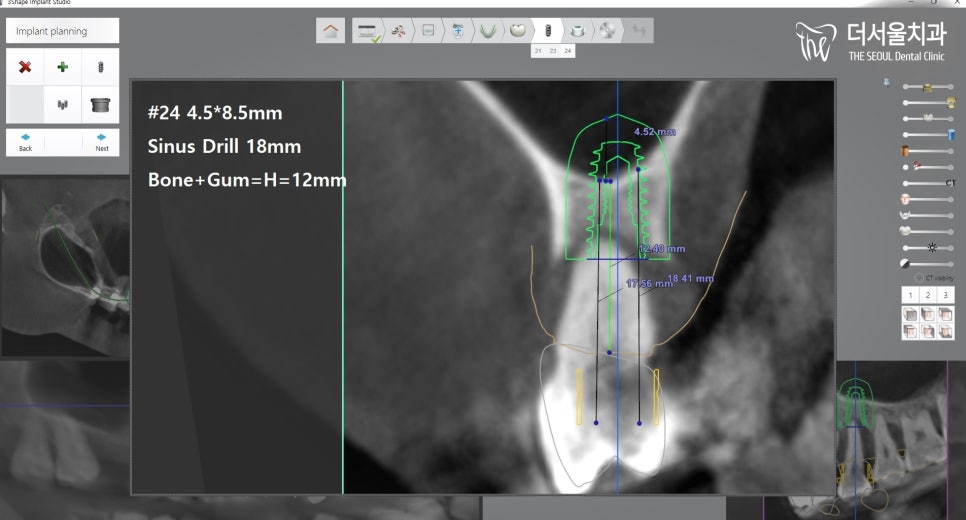The width and height of the screenshot is (966, 520).
Task: Select the dark sleeve icon in planning panel
Action: (x=100, y=105)
